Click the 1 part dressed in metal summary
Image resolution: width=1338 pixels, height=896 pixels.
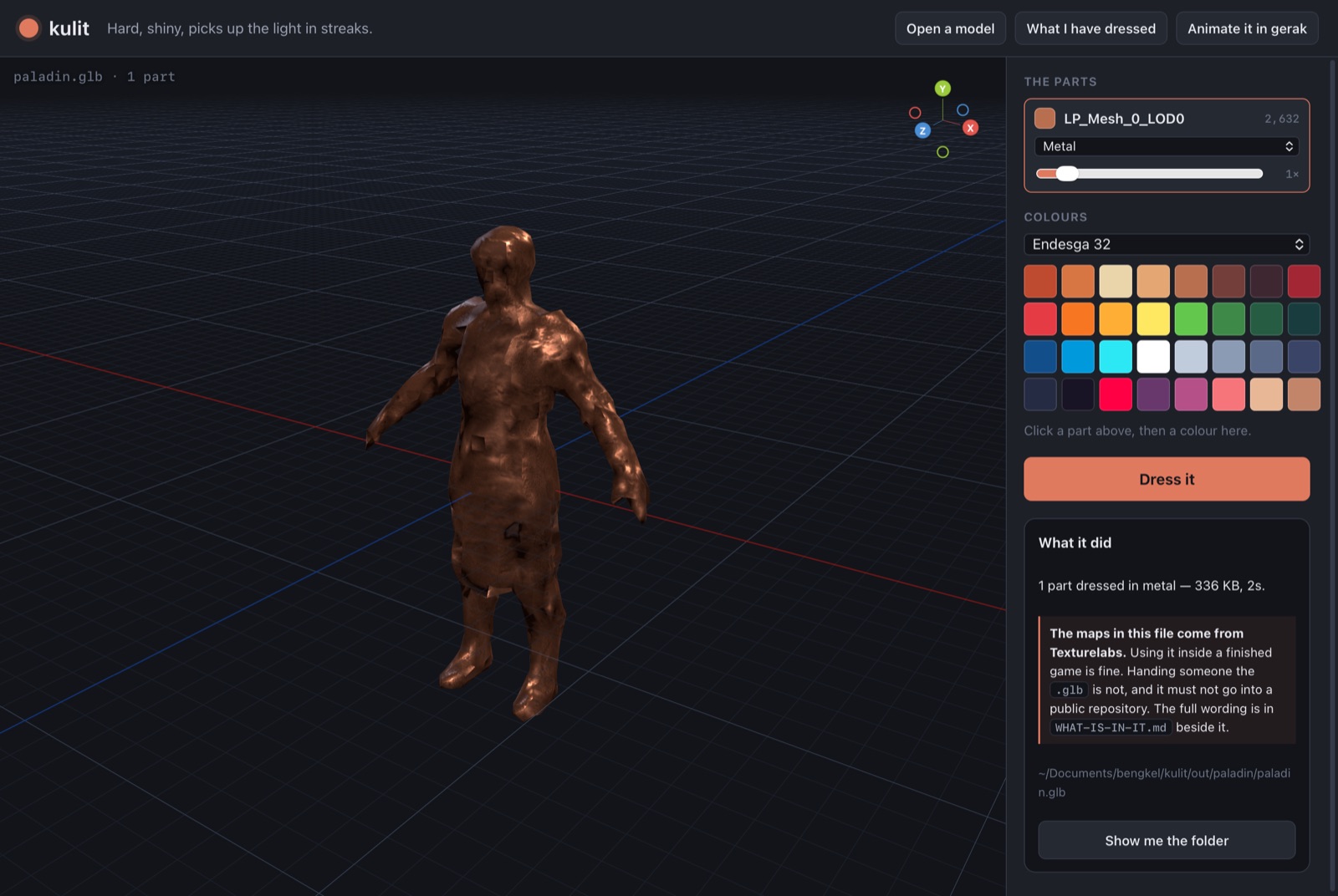click(x=1152, y=586)
